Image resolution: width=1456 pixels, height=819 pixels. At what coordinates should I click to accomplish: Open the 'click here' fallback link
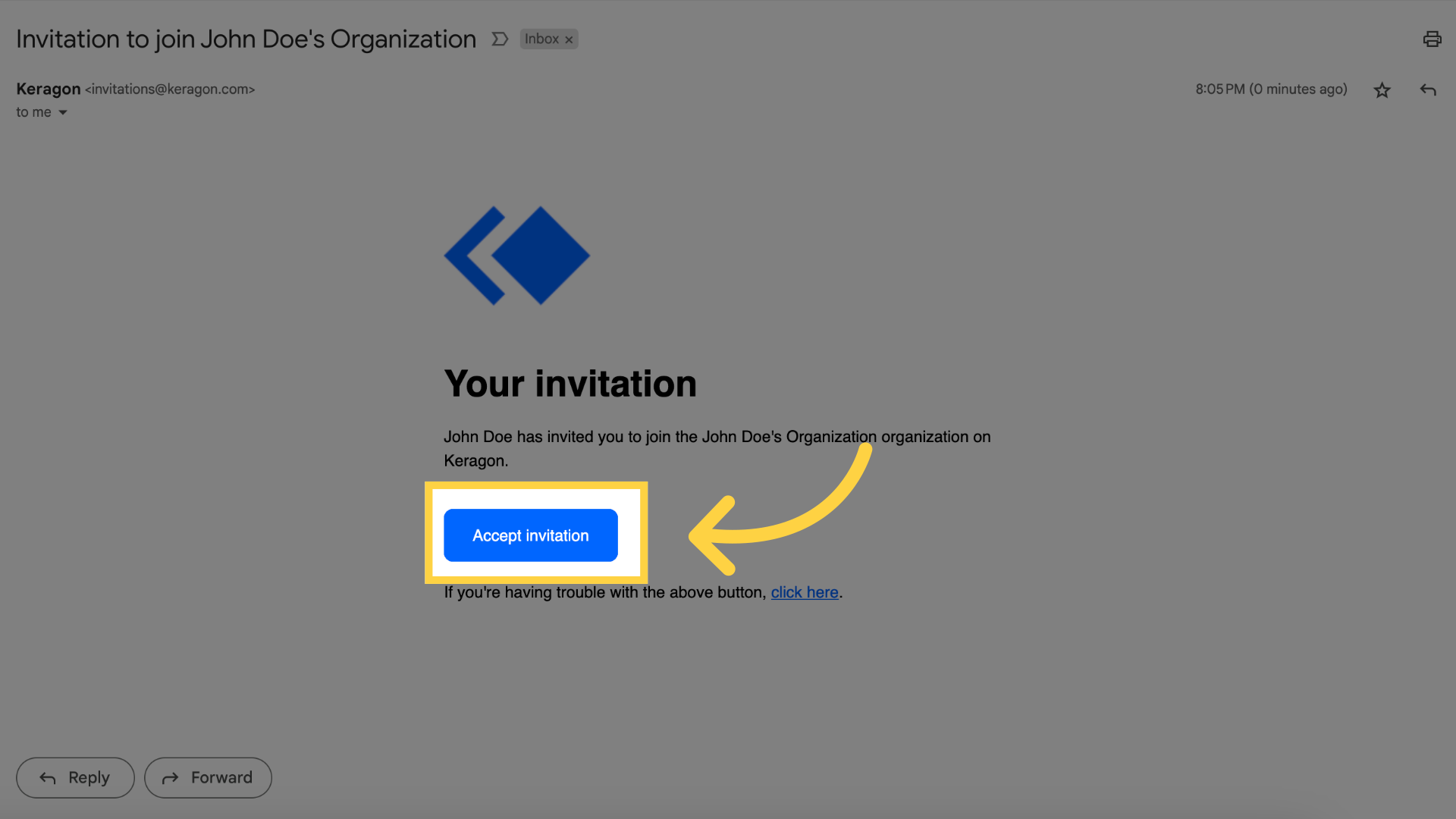click(x=805, y=592)
